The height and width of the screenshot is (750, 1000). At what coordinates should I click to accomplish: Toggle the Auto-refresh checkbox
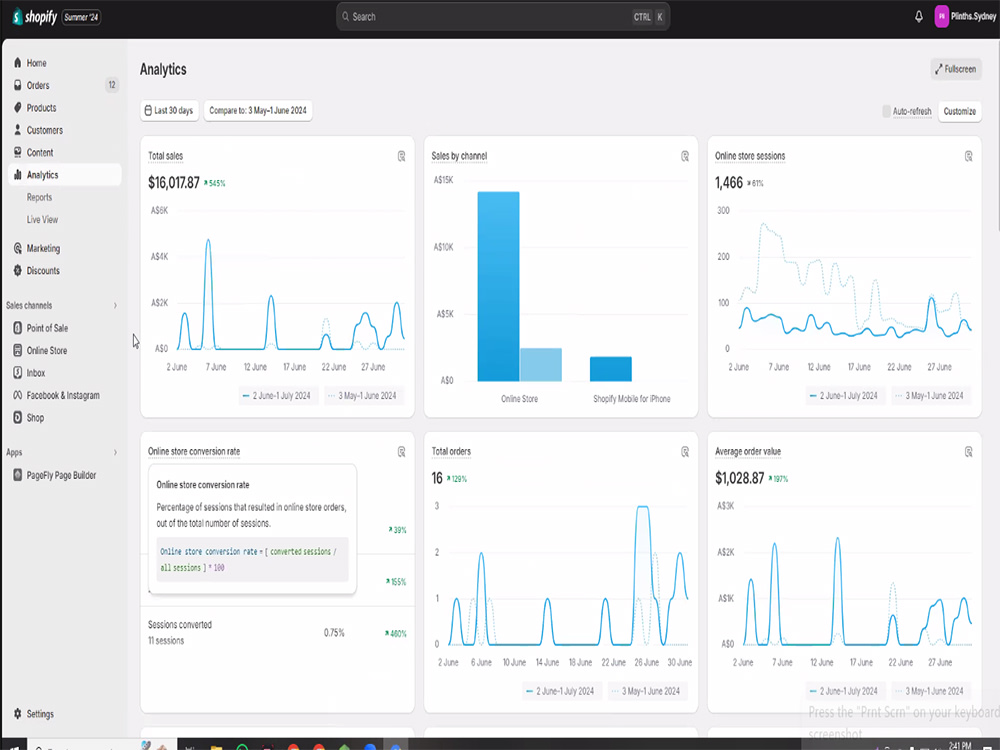tap(886, 111)
